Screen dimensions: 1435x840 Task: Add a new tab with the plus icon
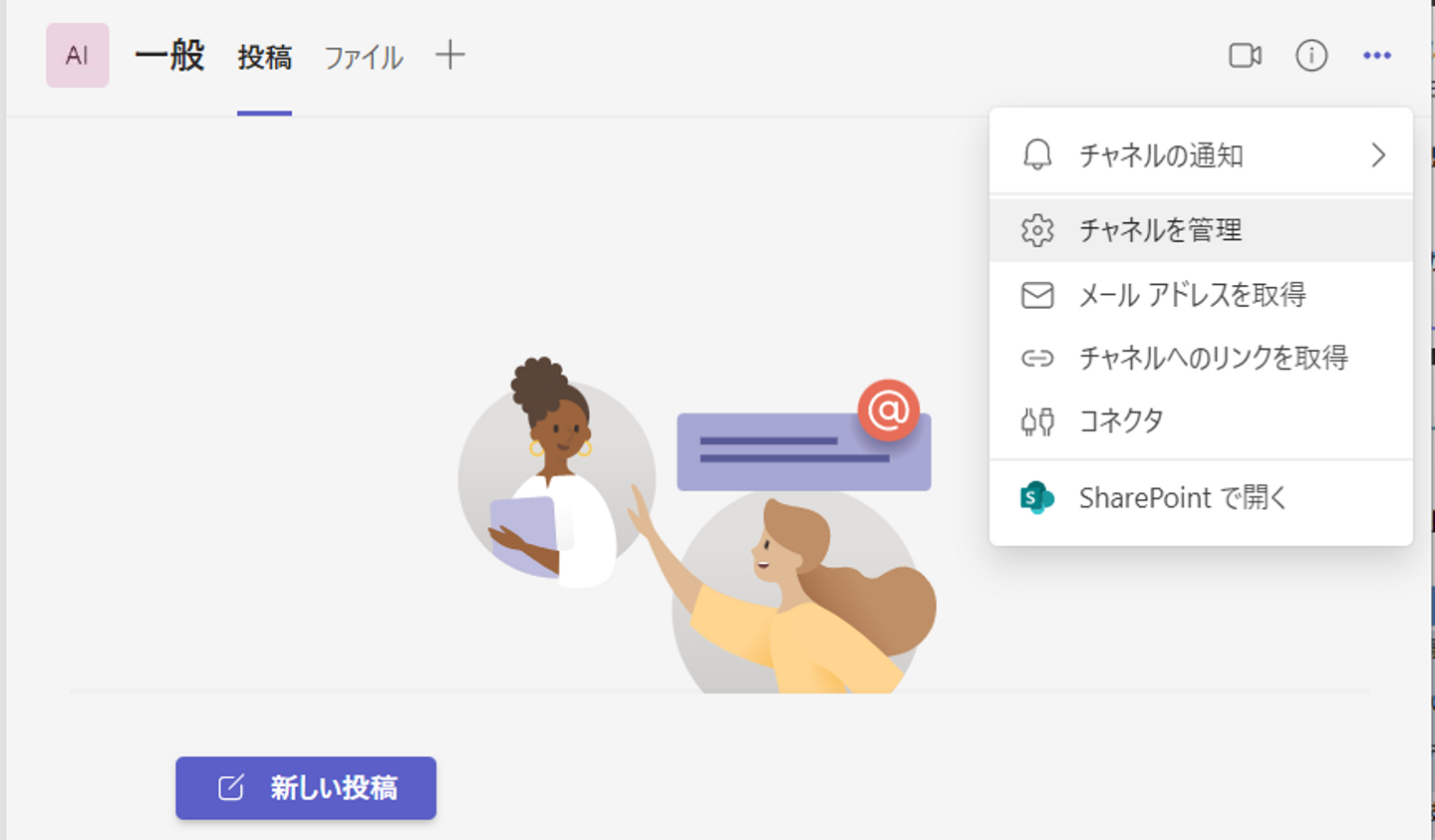450,55
